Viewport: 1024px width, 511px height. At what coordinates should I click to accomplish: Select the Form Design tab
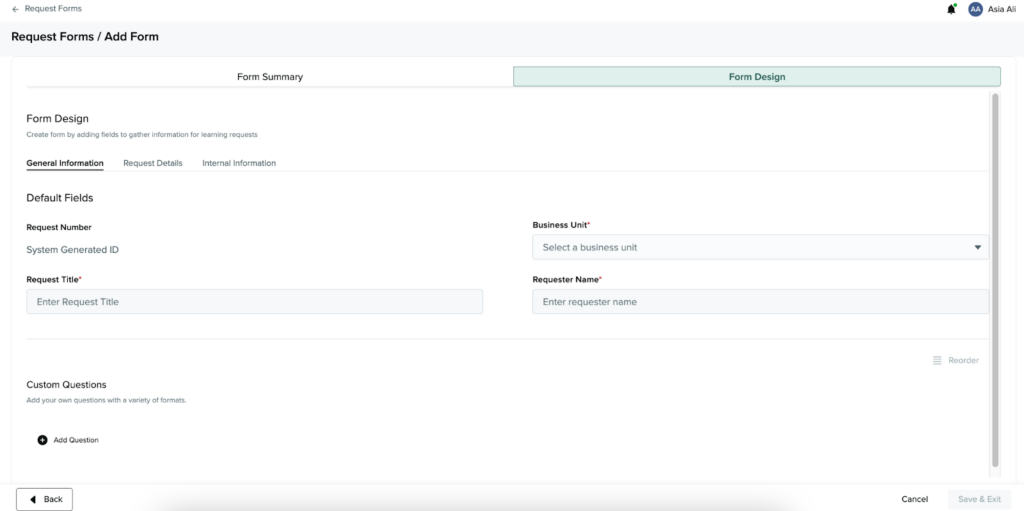coord(756,77)
